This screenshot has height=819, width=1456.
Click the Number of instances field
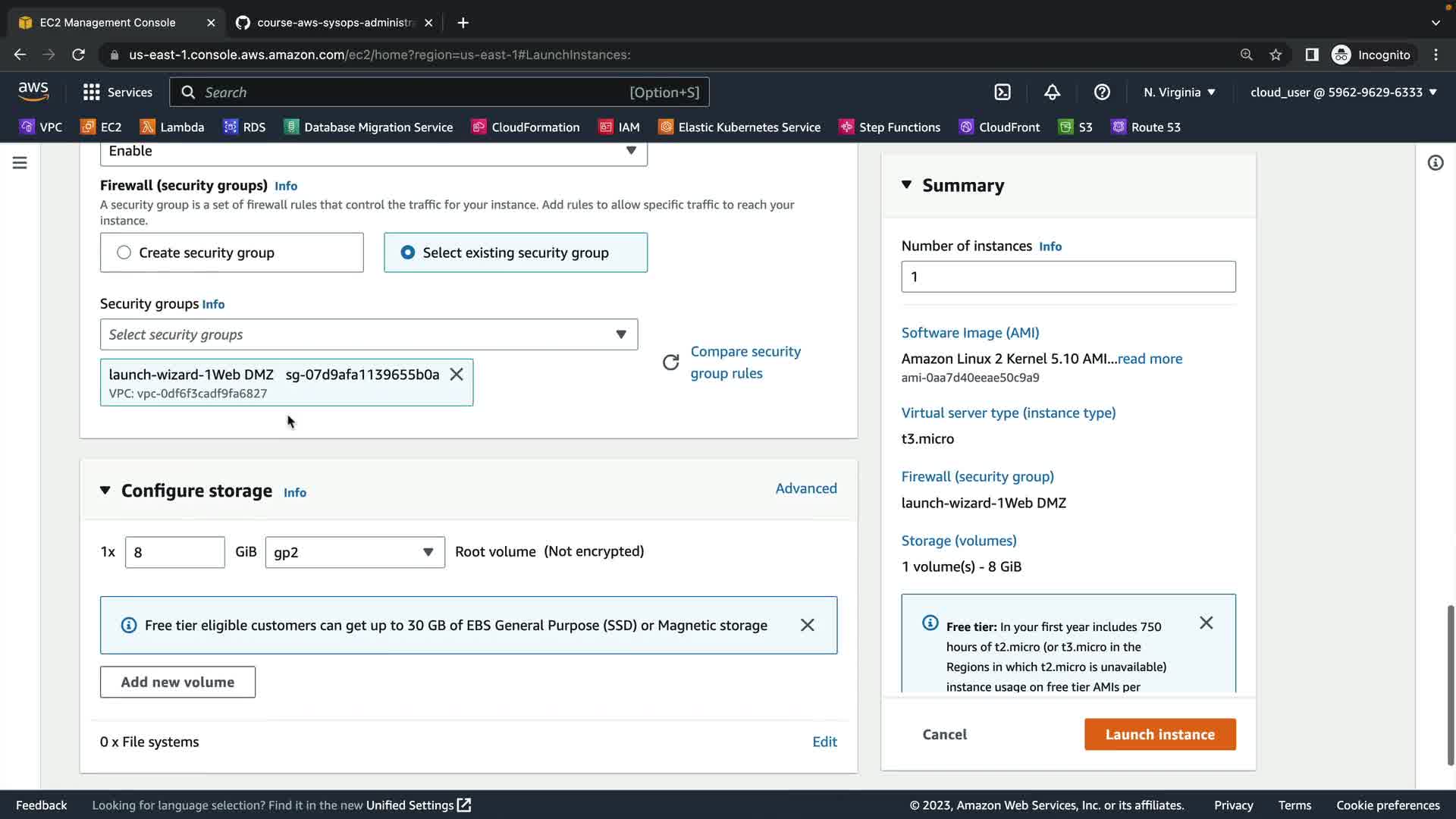(1068, 277)
